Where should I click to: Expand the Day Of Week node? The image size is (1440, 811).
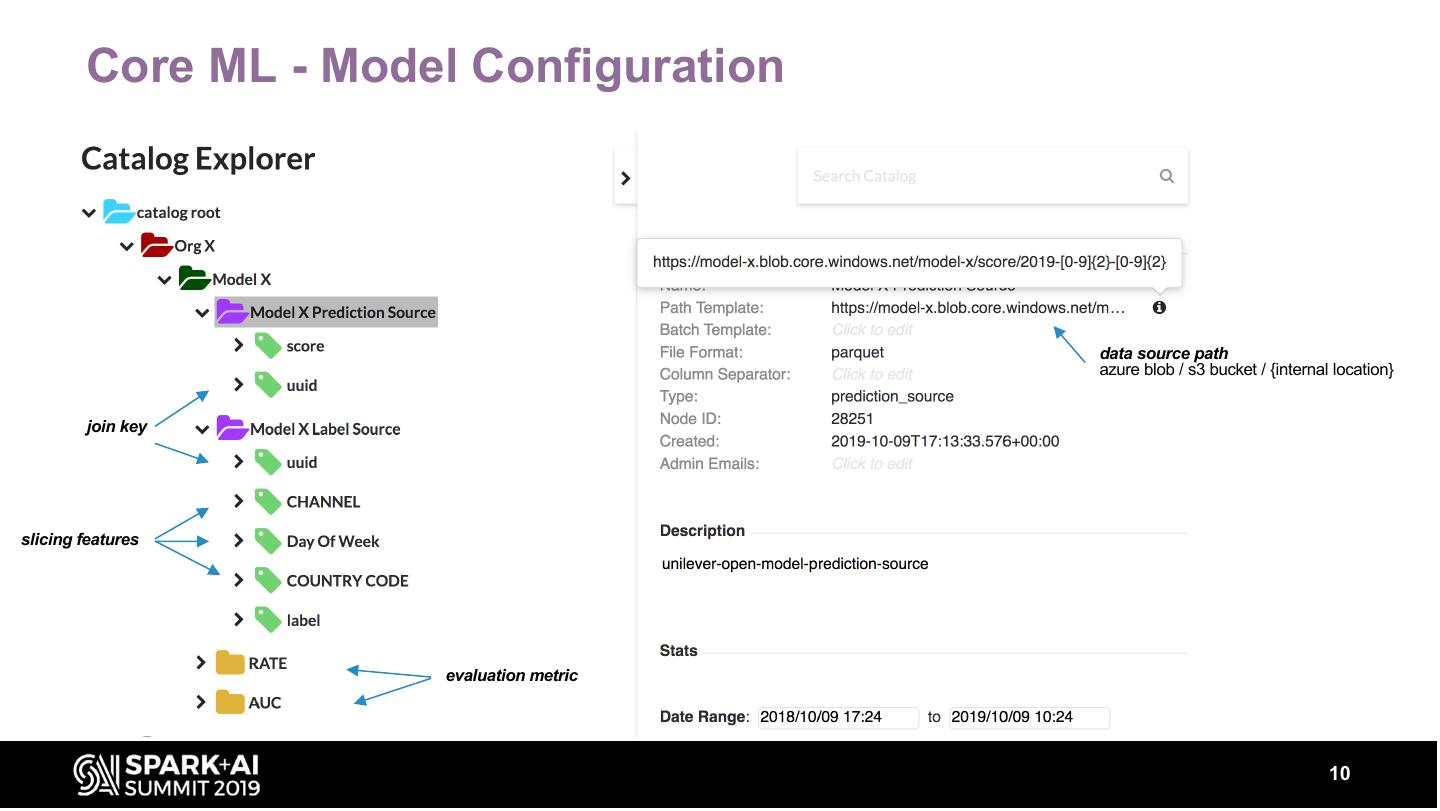238,541
